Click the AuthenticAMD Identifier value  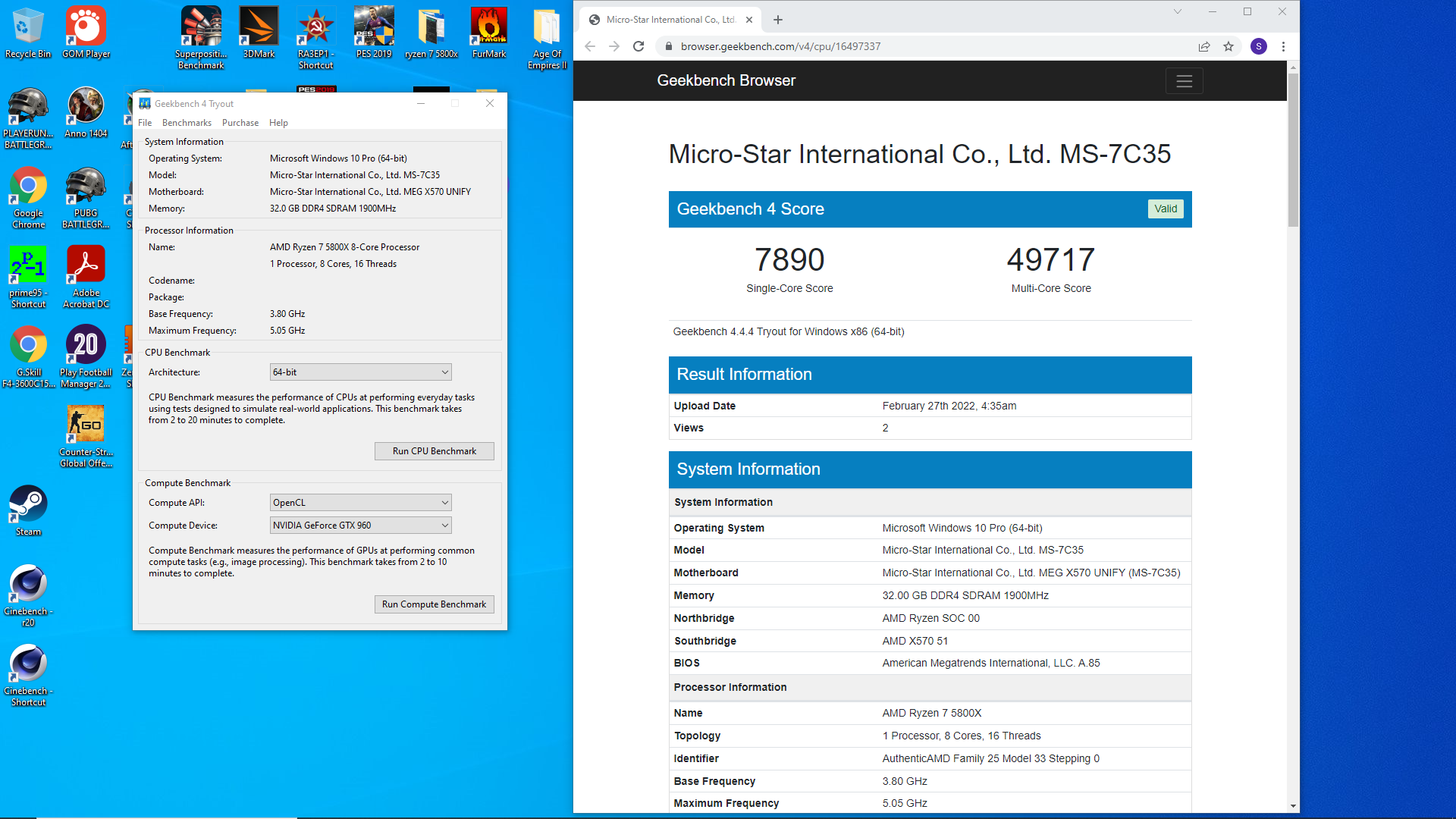point(990,759)
